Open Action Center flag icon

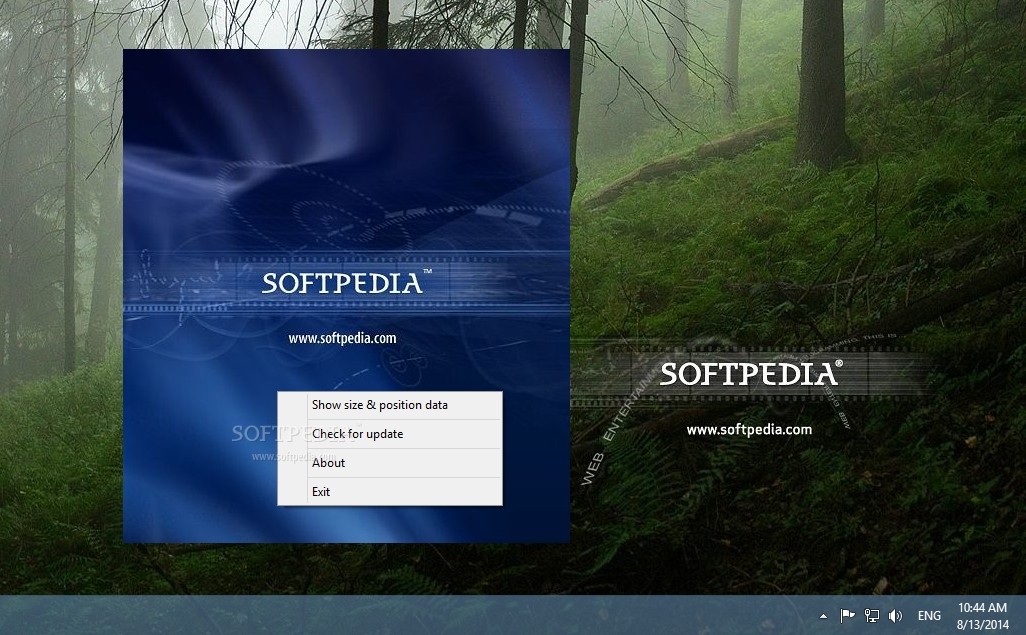click(x=847, y=615)
